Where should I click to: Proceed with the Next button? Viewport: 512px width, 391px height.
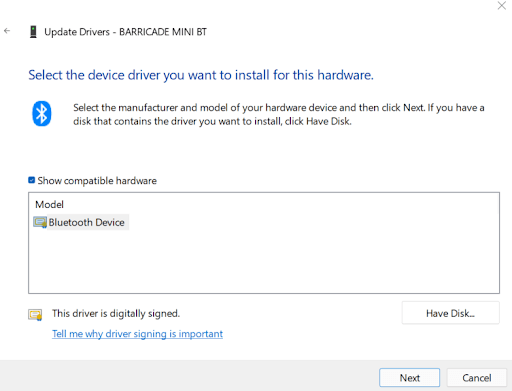pos(409,378)
